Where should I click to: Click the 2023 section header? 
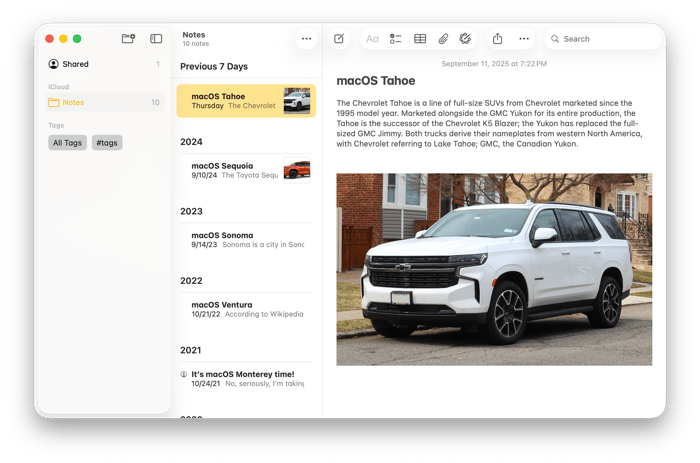pos(192,211)
